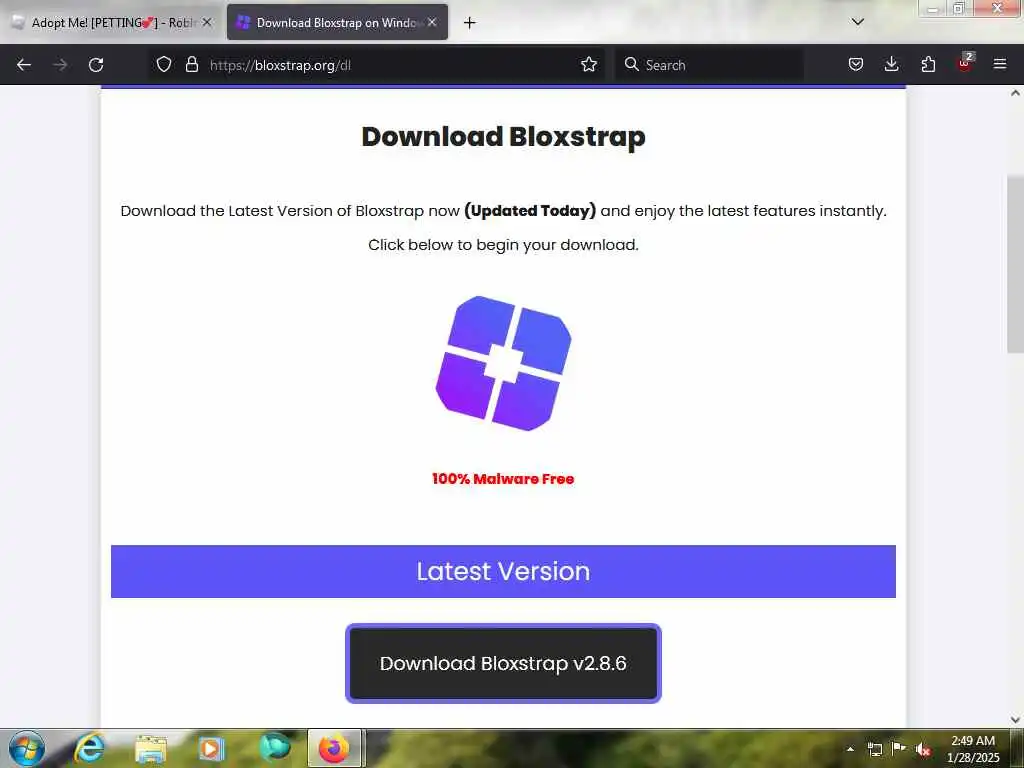Click the Latest Version banner
Viewport: 1024px width, 768px height.
(x=503, y=571)
